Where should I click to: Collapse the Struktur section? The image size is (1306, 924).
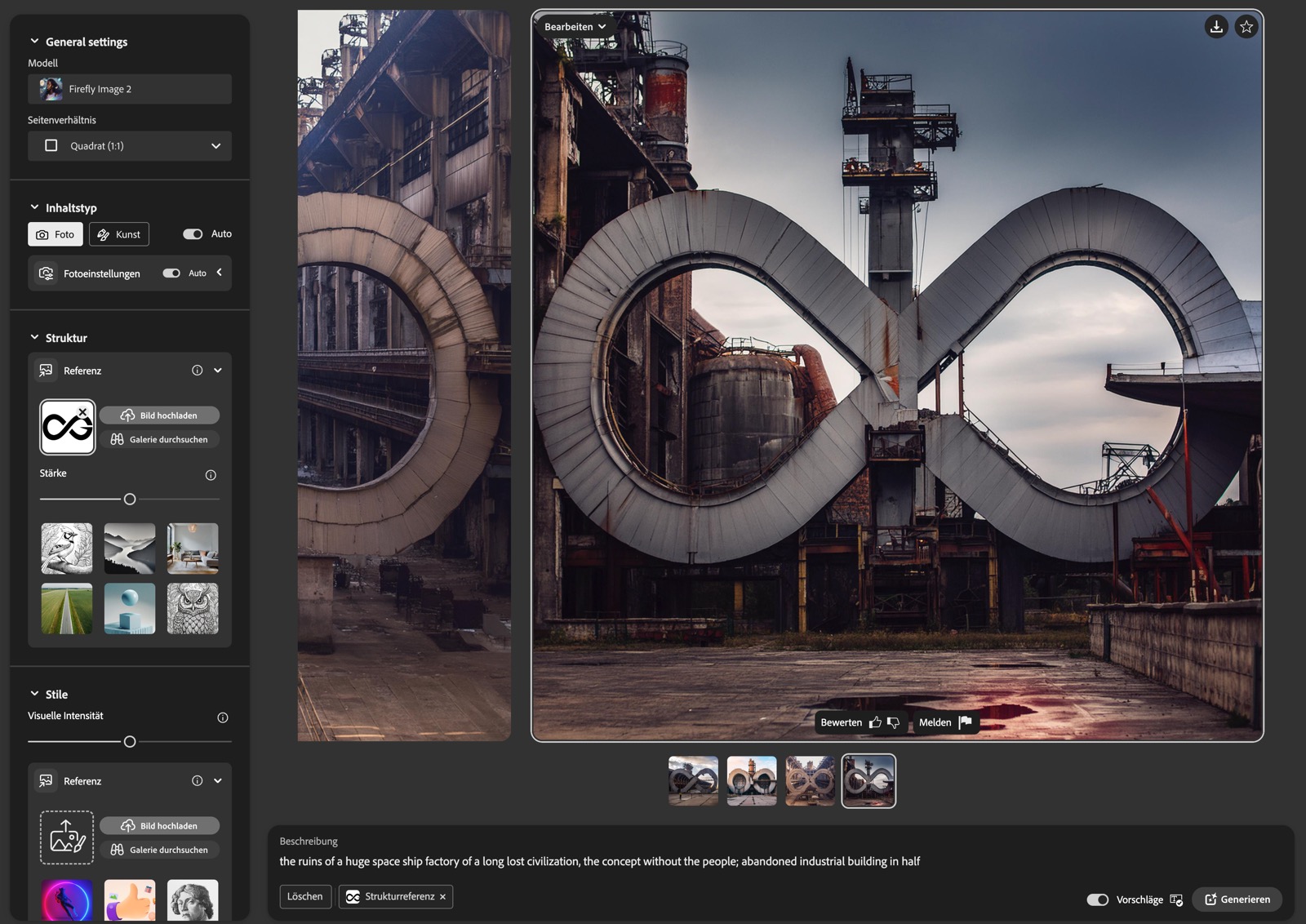[x=34, y=338]
